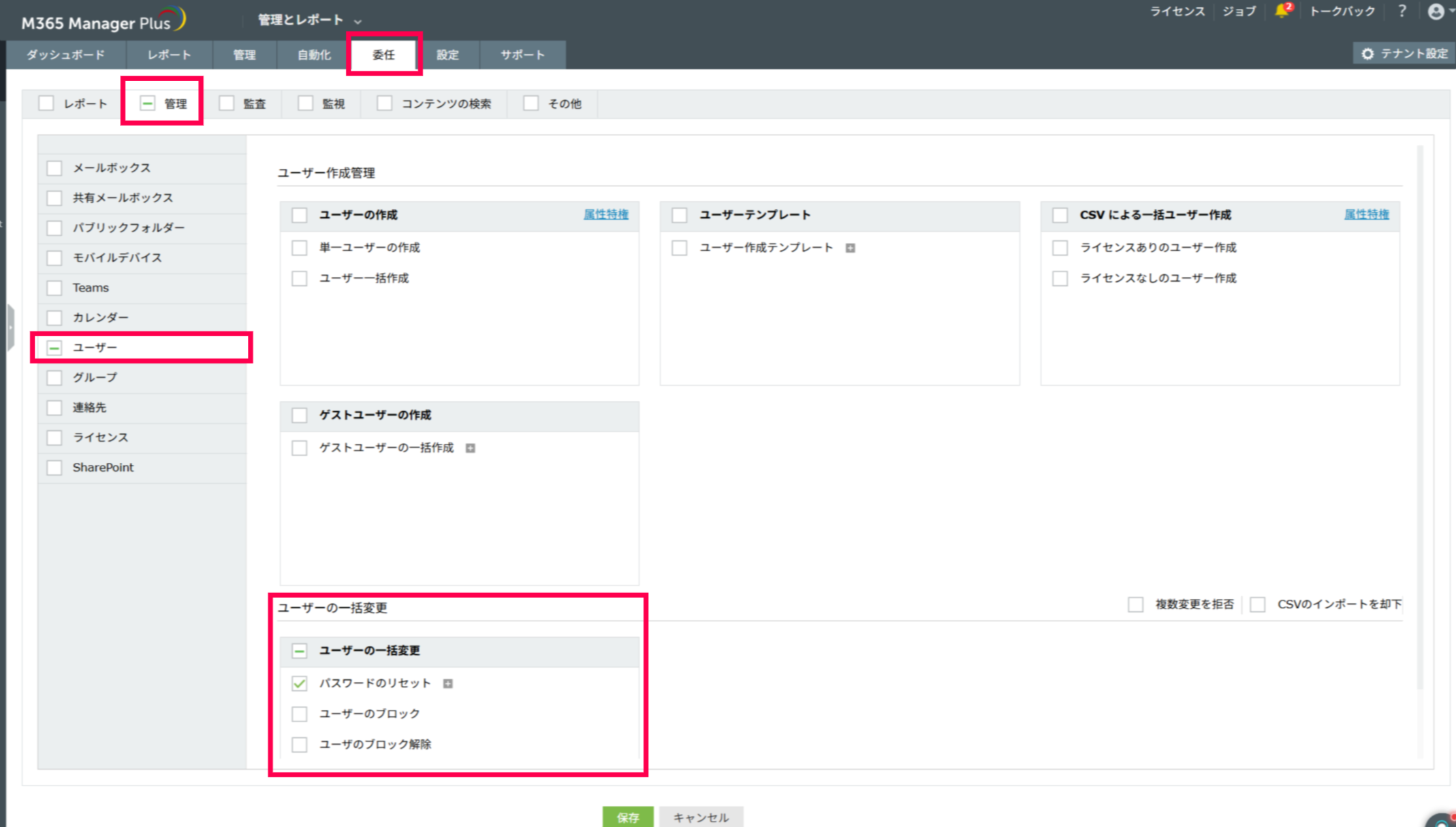Expand the left side panel handle
Image resolution: width=1456 pixels, height=827 pixels.
[10, 327]
